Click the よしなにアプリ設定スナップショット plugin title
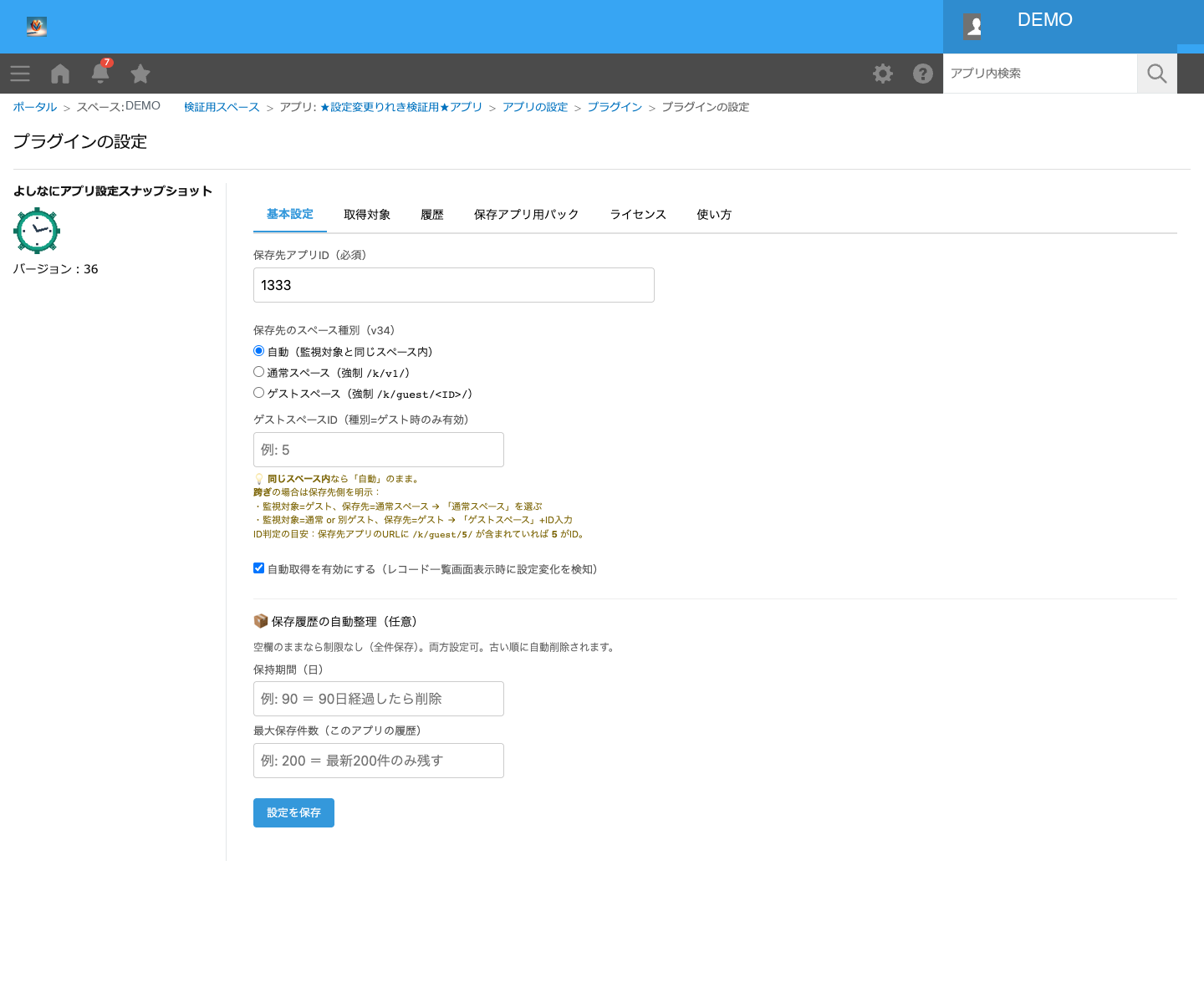 (x=113, y=191)
